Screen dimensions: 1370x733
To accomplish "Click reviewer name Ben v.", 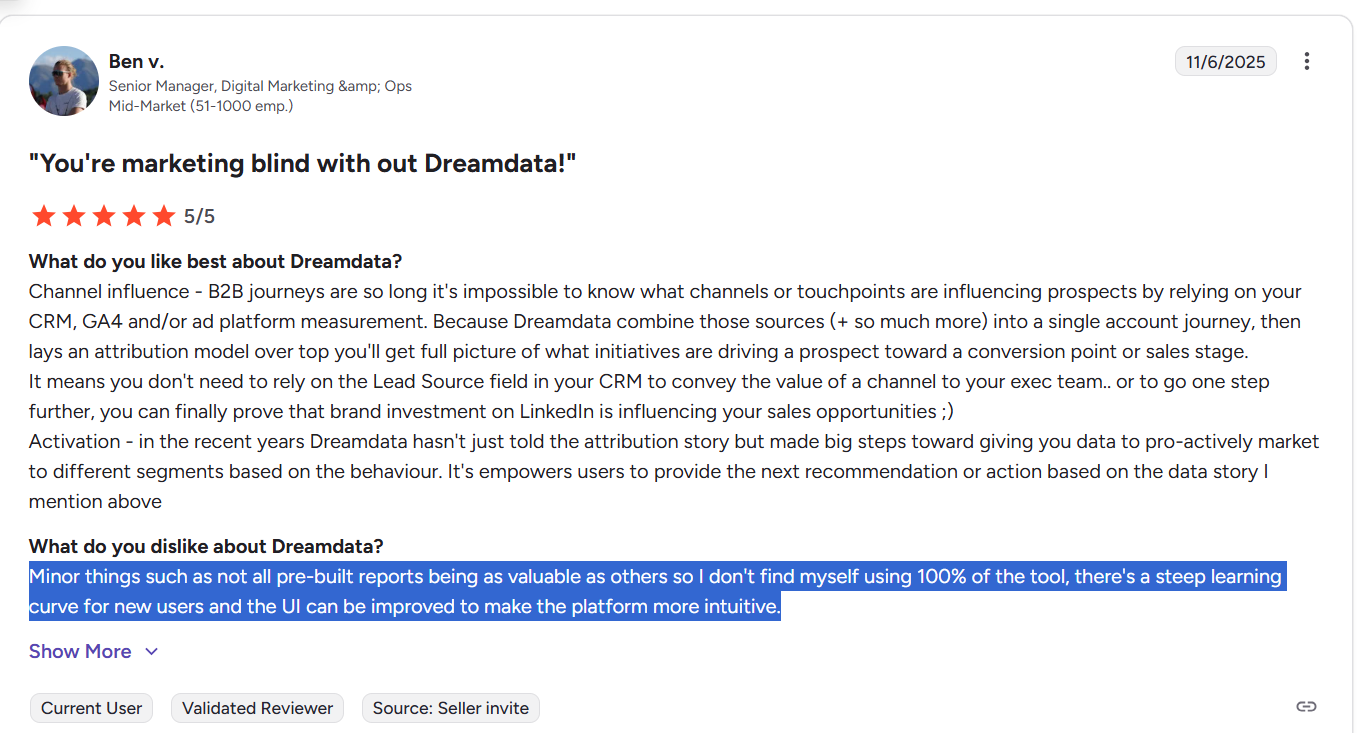I will (x=136, y=61).
